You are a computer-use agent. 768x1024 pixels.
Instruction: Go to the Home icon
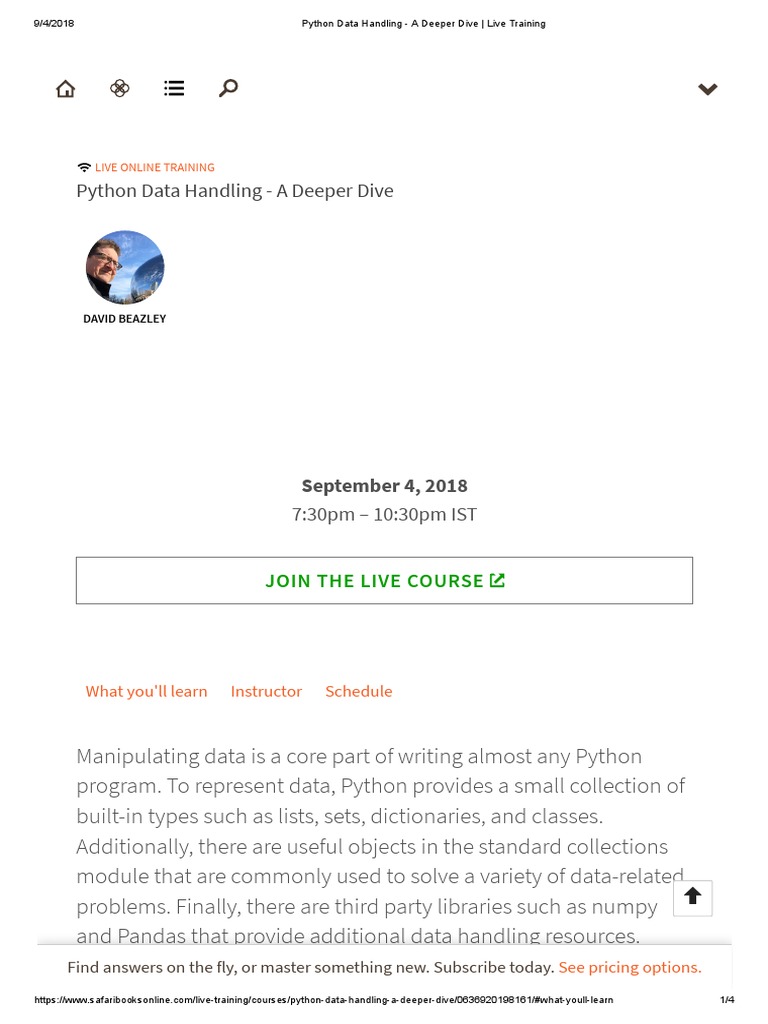tap(65, 89)
